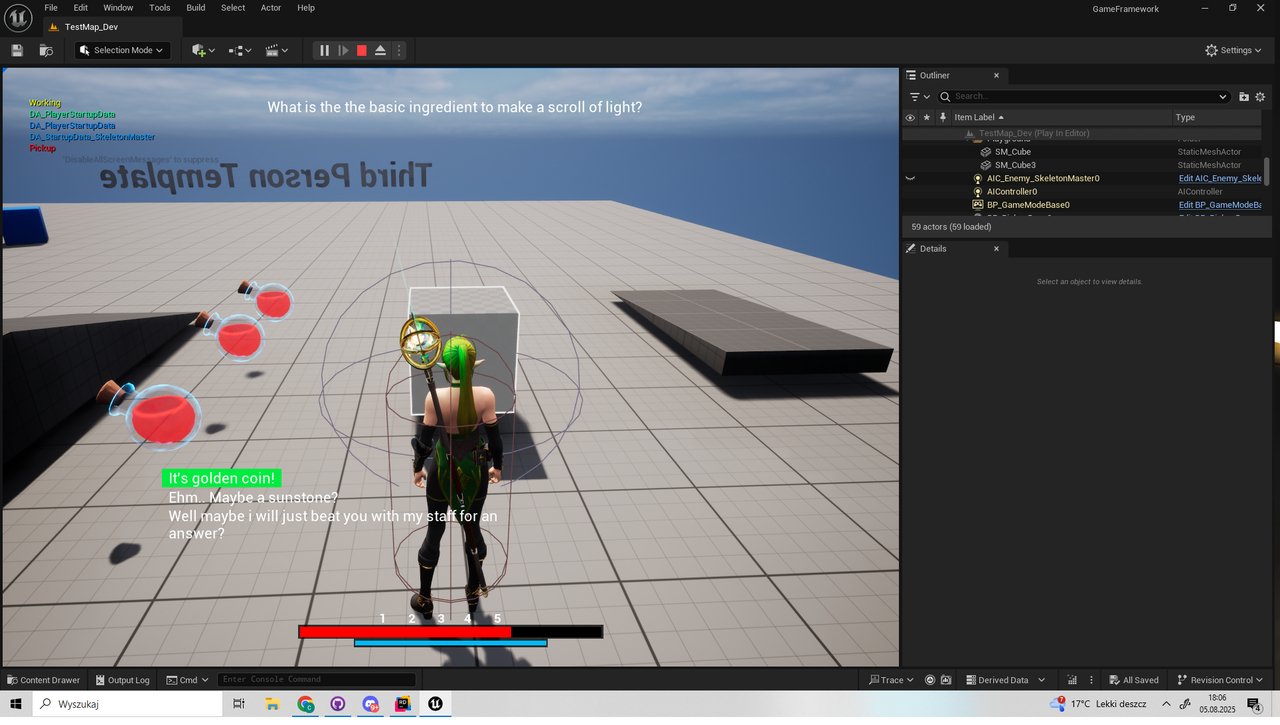1280x725 pixels.
Task: Close the Details tab
Action: click(x=996, y=249)
